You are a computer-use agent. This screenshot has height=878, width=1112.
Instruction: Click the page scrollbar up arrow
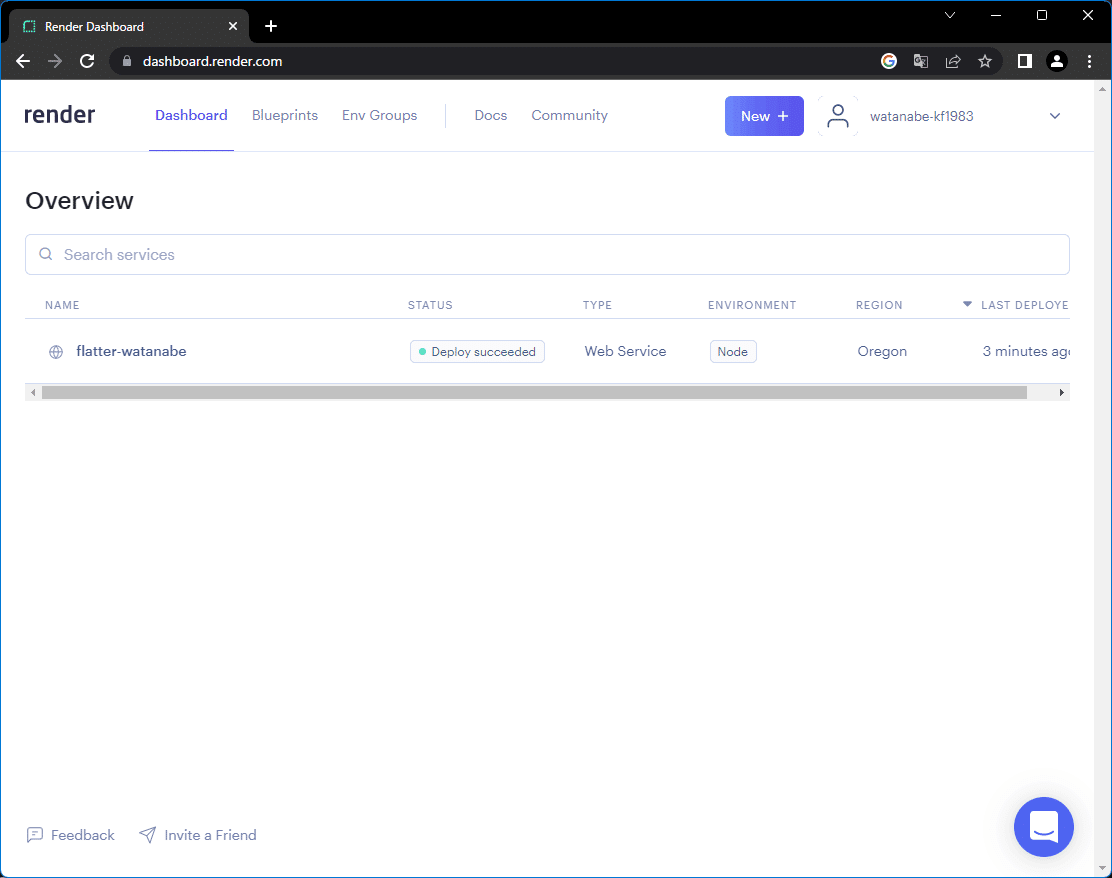1103,89
